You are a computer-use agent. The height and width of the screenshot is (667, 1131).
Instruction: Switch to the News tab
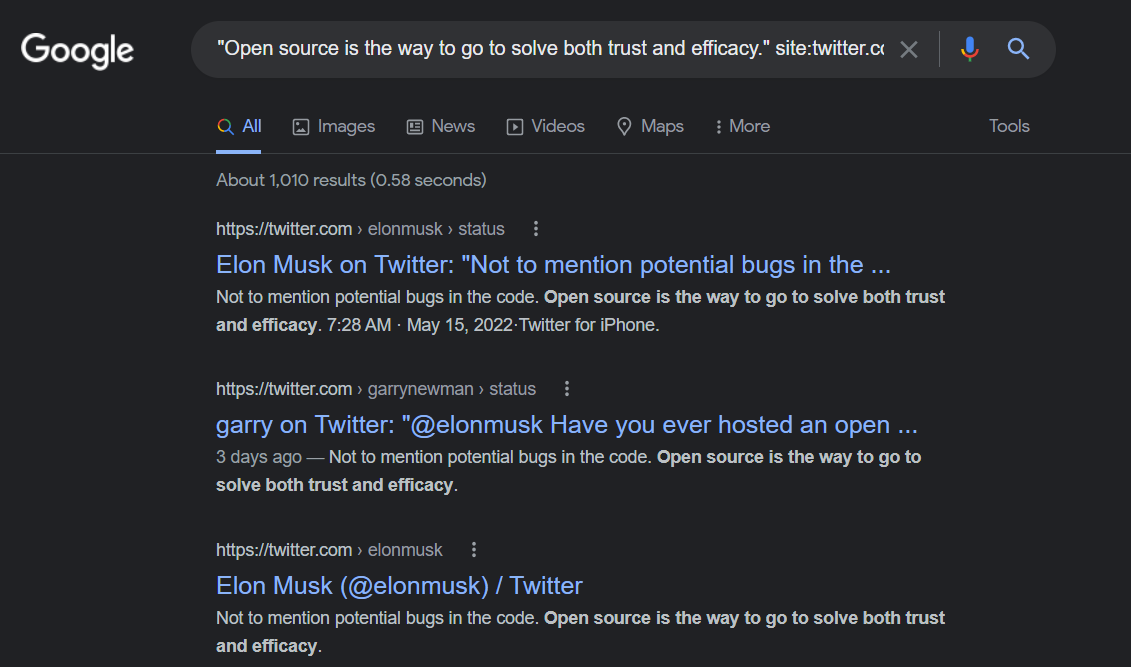point(440,126)
